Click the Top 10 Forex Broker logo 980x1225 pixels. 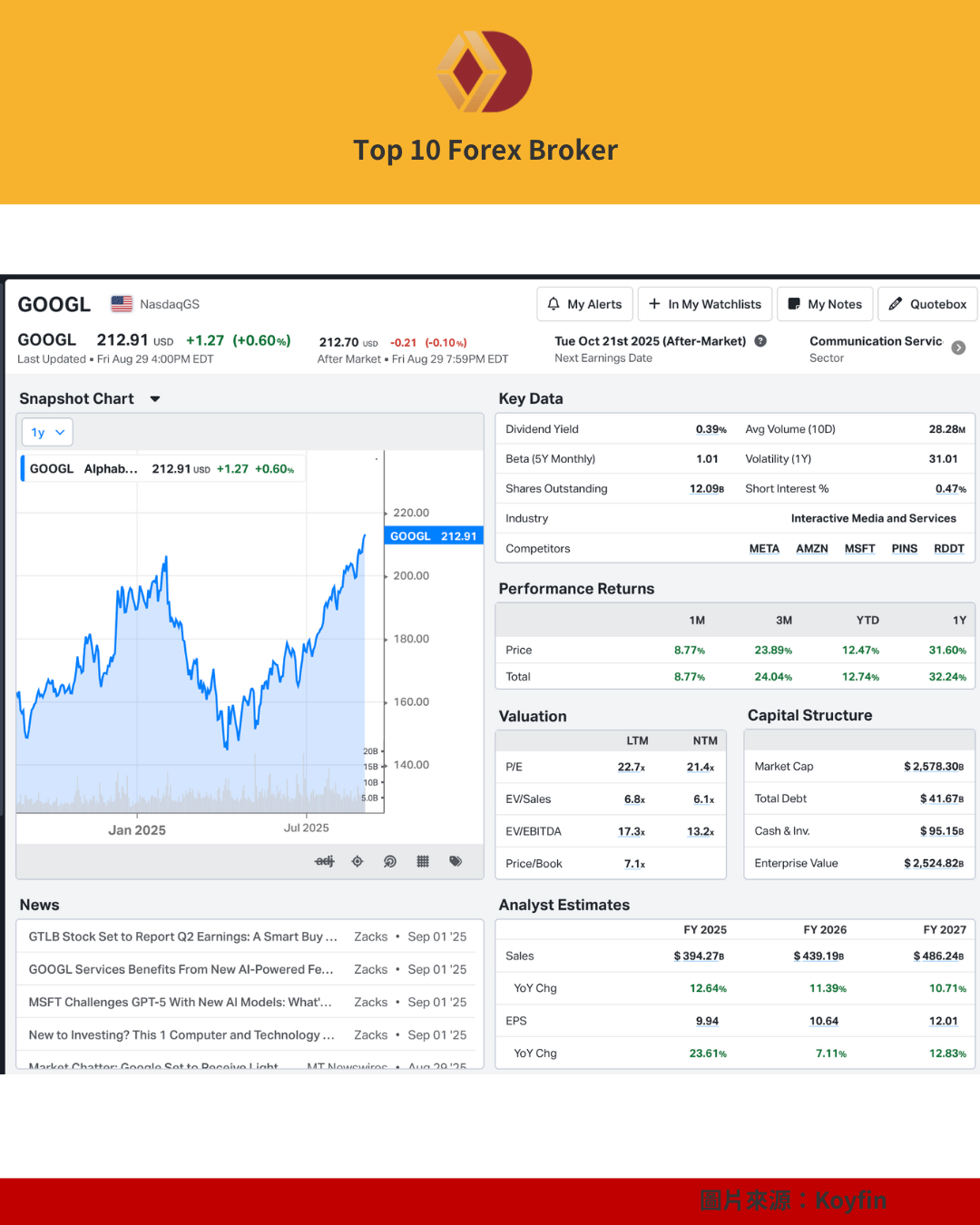click(x=485, y=72)
